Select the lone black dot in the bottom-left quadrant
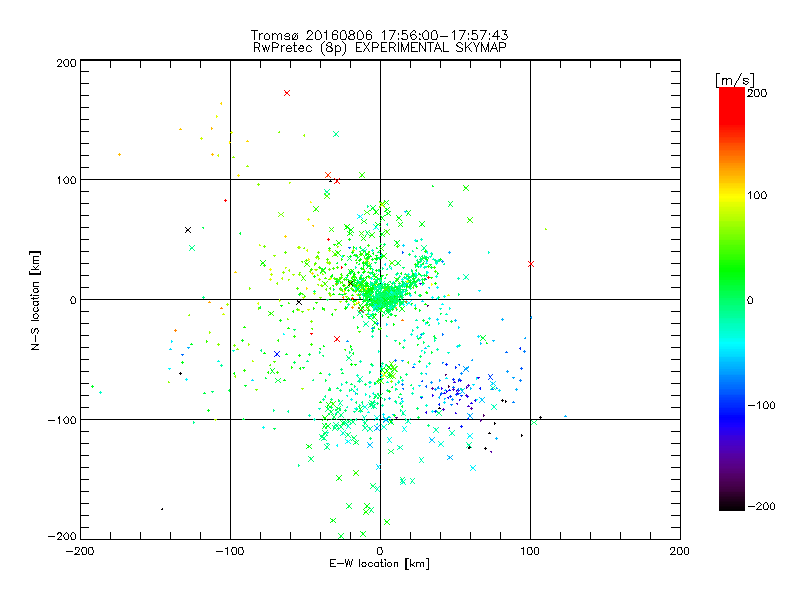Screen dimensions: 800x600 click(162, 509)
